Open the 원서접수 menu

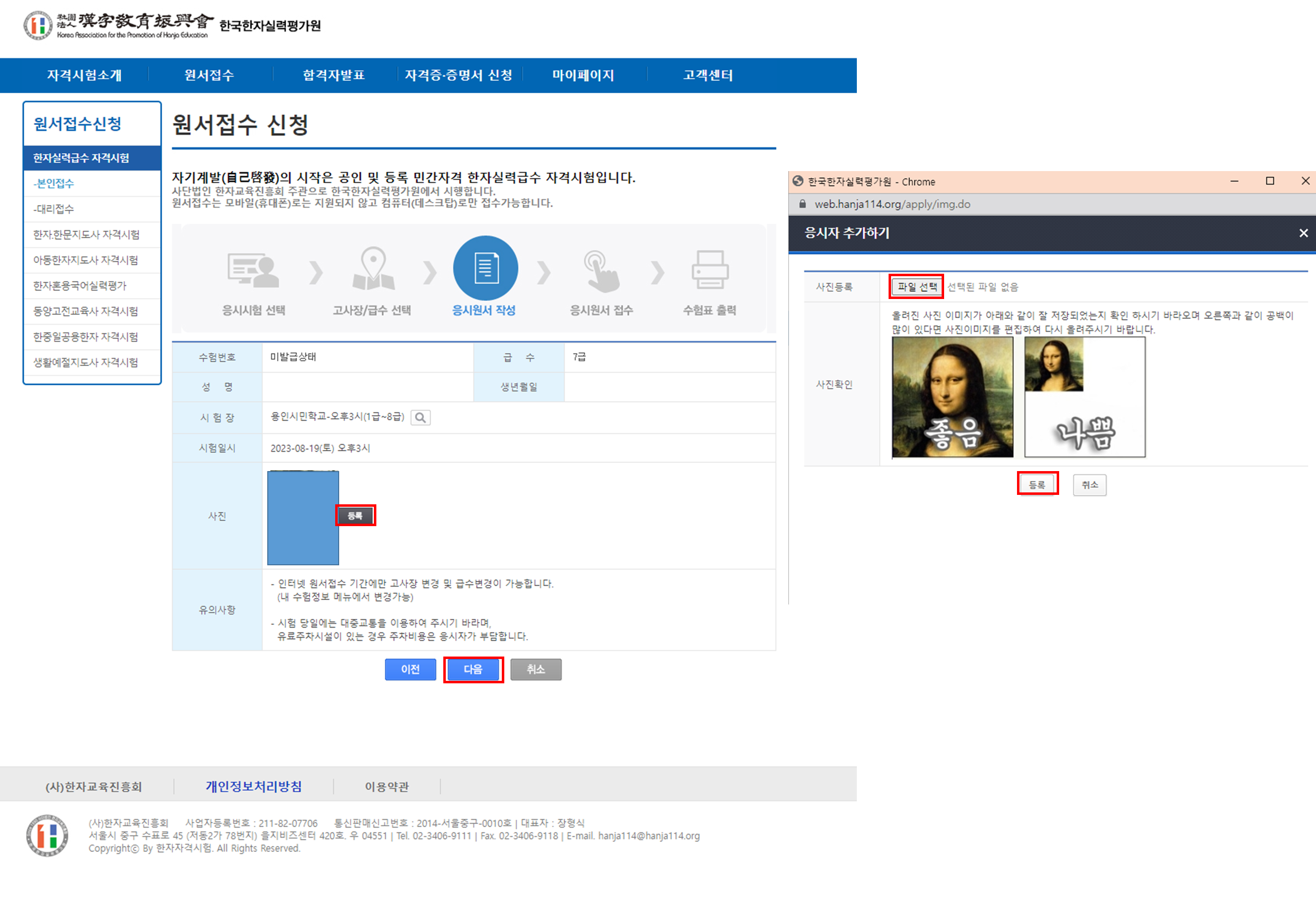[x=209, y=75]
